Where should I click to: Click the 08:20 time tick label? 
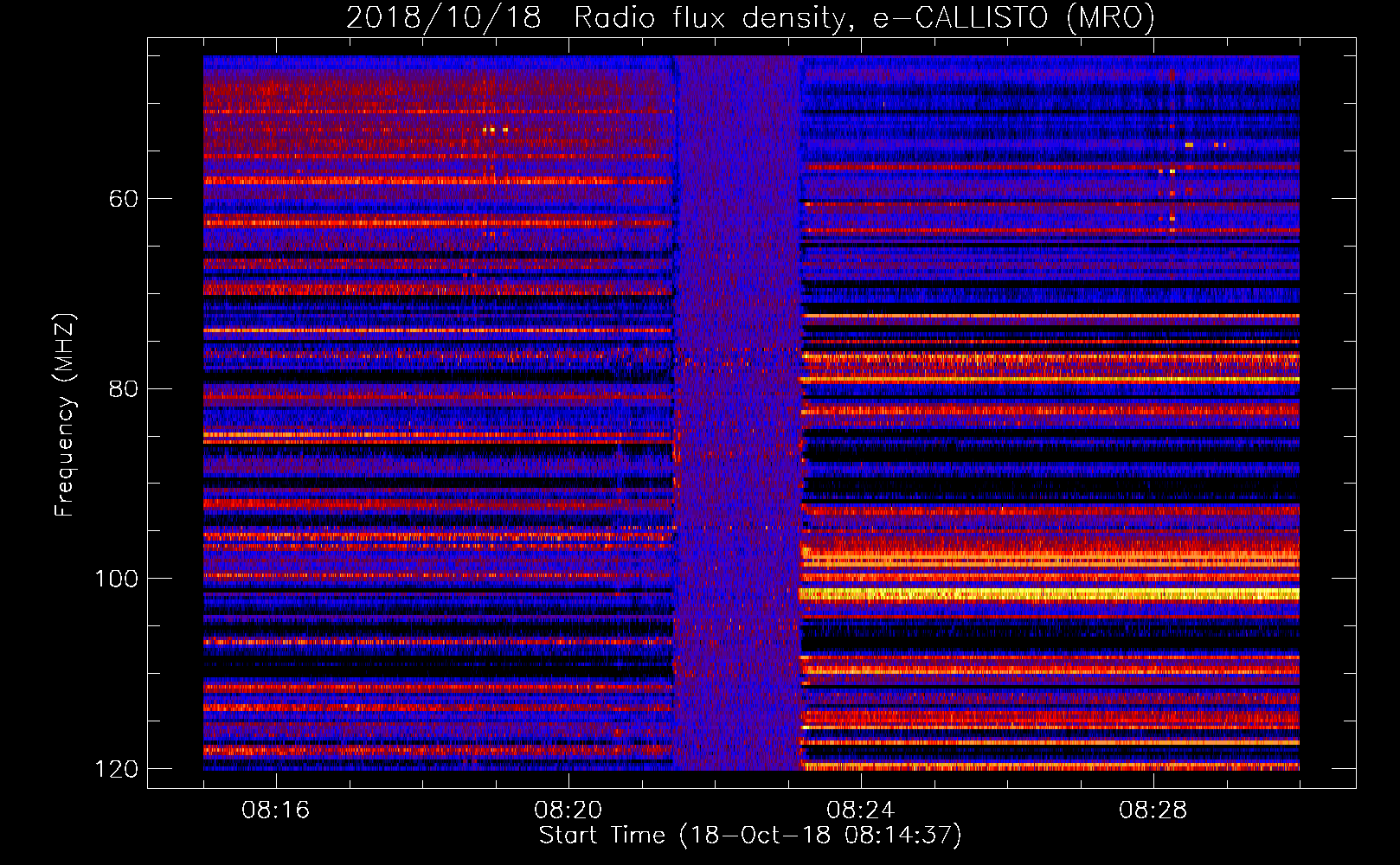pyautogui.click(x=568, y=811)
